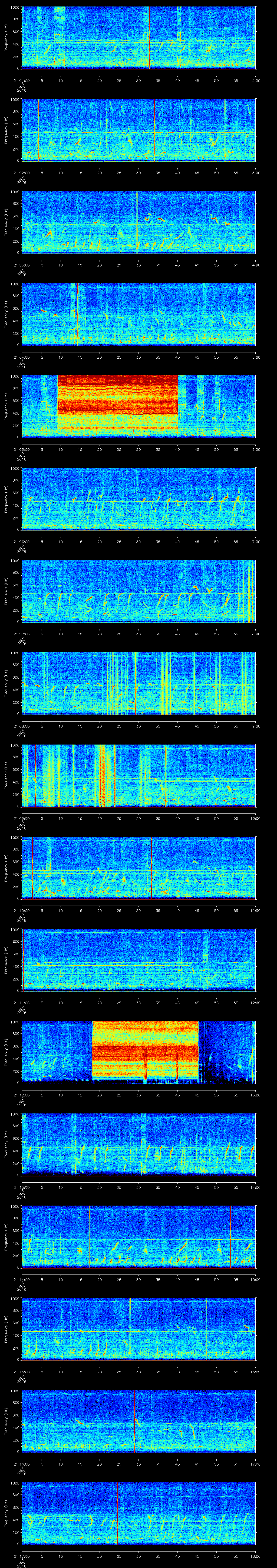Click the 3:00 end time label

pos(256,173)
